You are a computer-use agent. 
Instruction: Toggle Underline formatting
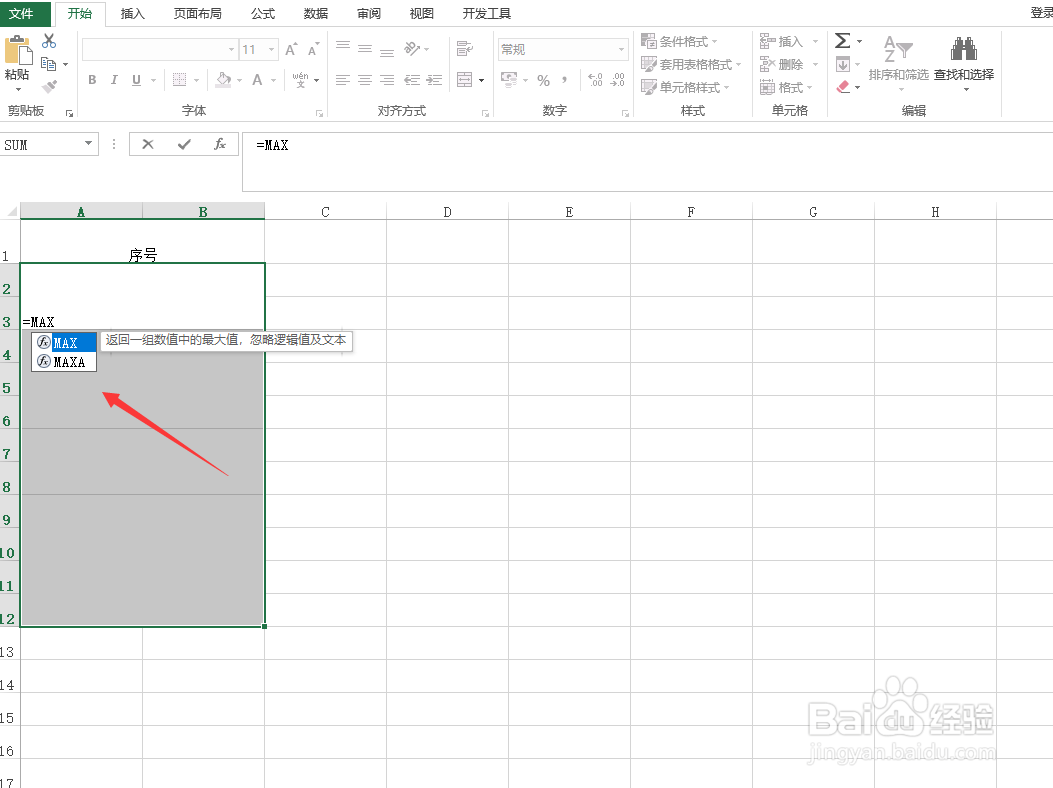136,80
